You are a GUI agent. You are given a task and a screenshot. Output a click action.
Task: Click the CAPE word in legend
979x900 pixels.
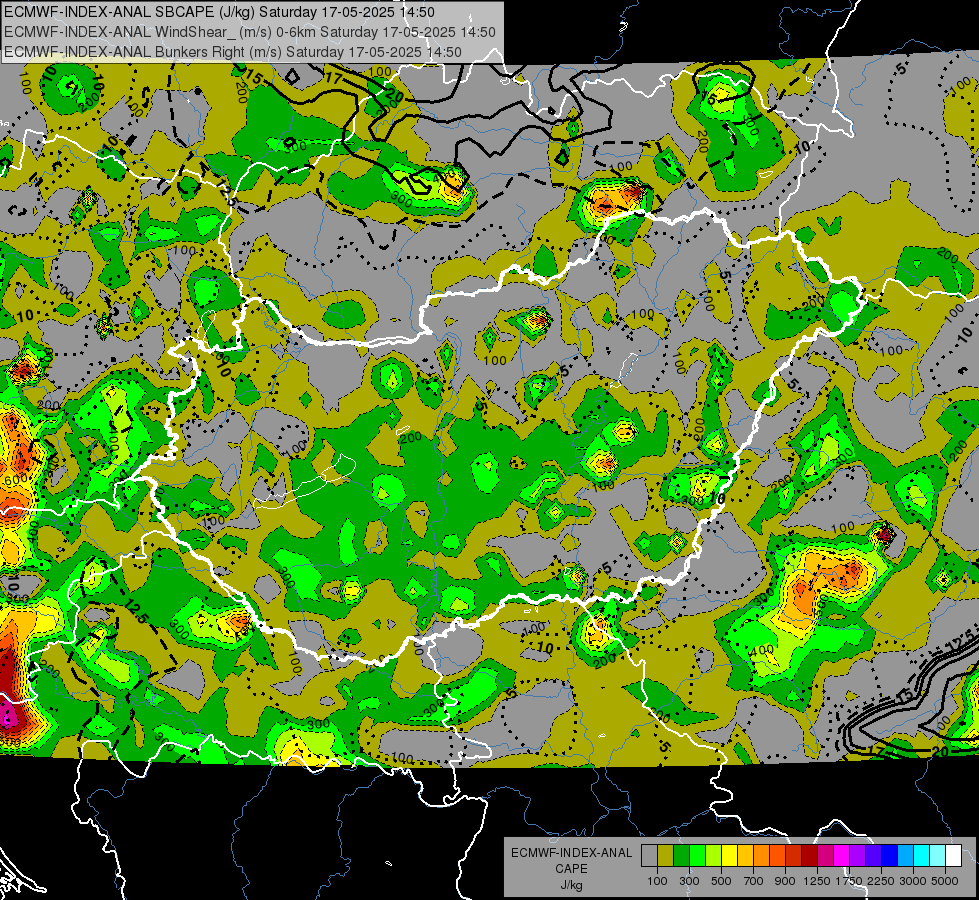571,869
